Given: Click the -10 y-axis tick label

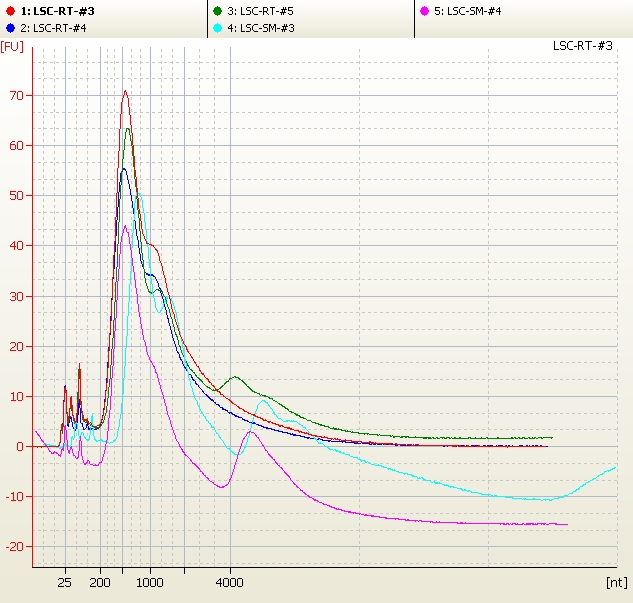Looking at the screenshot, I should tap(15, 496).
